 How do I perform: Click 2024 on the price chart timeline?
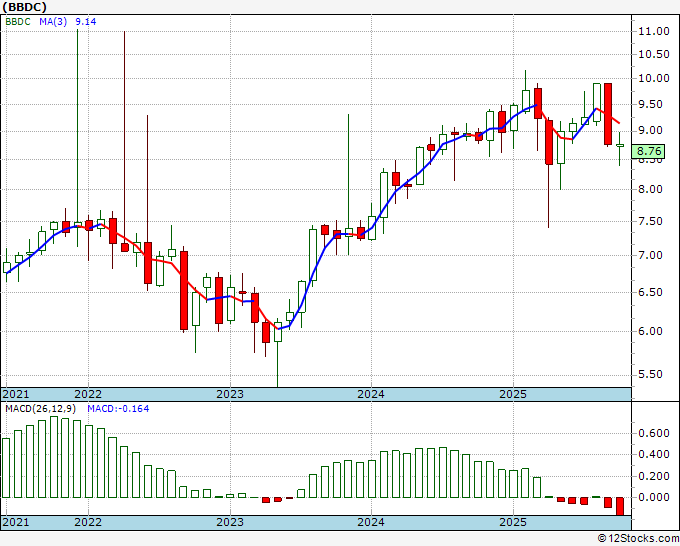(370, 394)
